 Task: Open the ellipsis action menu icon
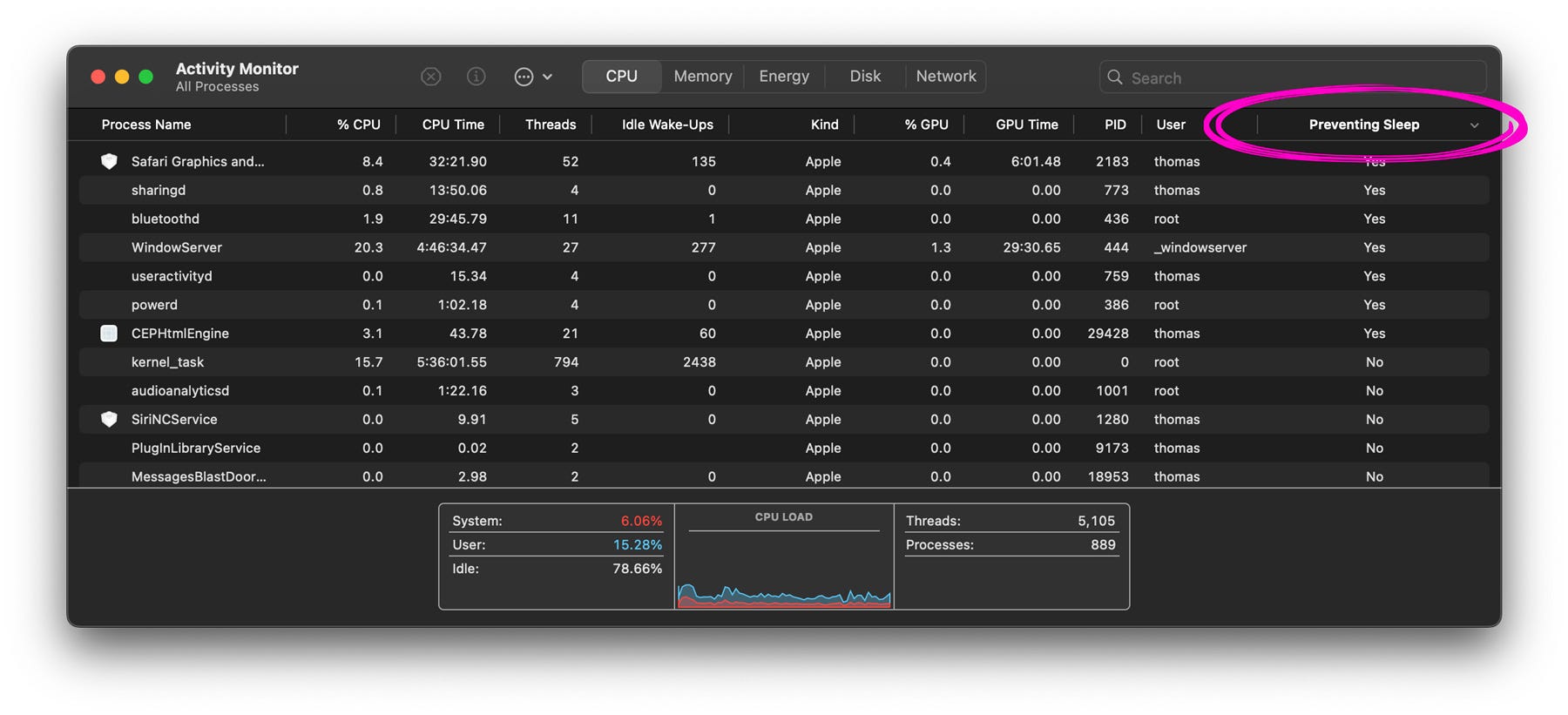(524, 77)
